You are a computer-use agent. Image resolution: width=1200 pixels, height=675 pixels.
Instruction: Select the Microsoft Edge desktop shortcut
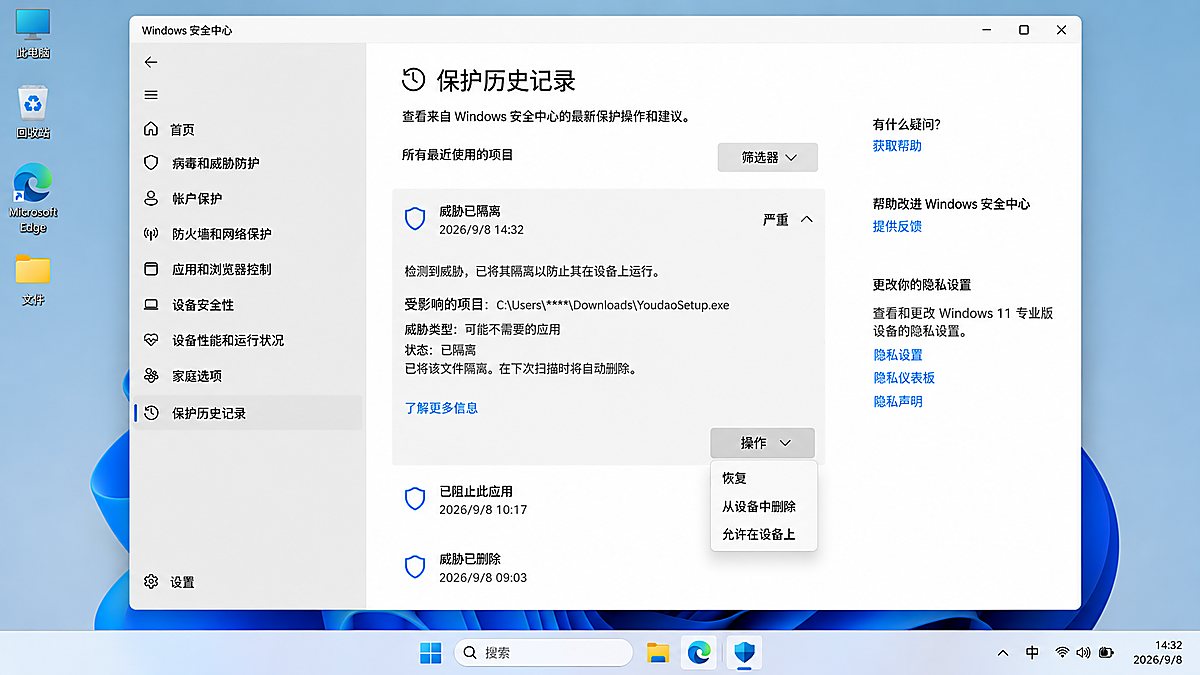coord(33,199)
